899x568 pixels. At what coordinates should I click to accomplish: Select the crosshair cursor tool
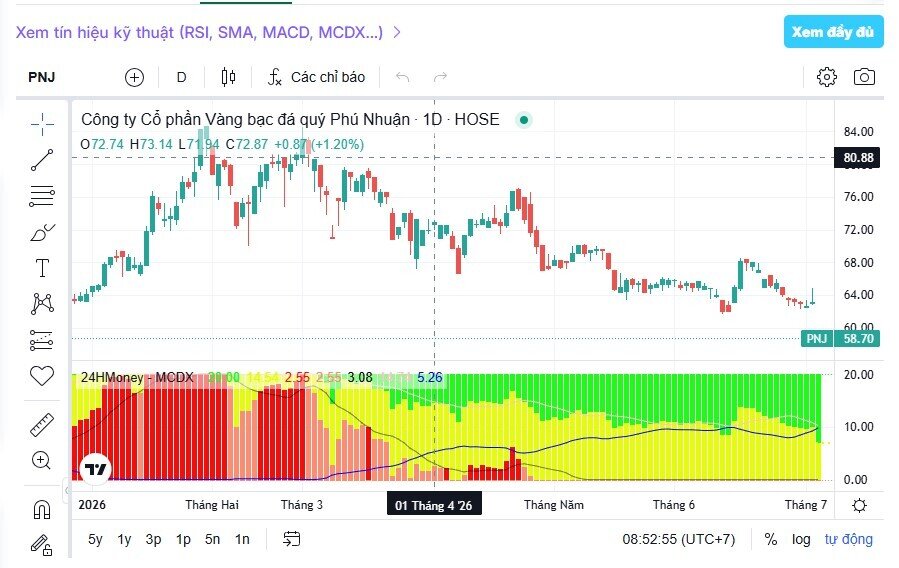coord(42,124)
